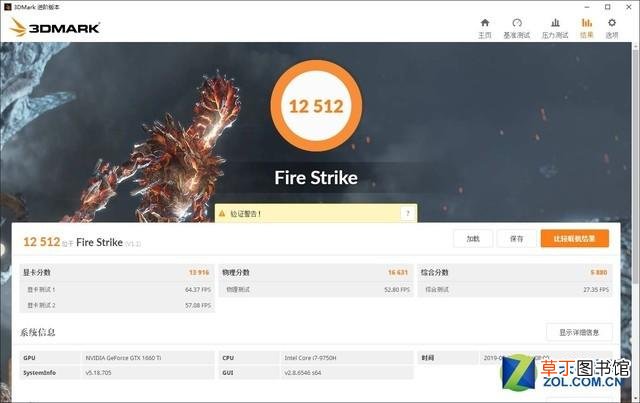The height and width of the screenshot is (403, 640).
Task: Click GUI version v2.8.6546 s64
Action: pyautogui.click(x=303, y=373)
